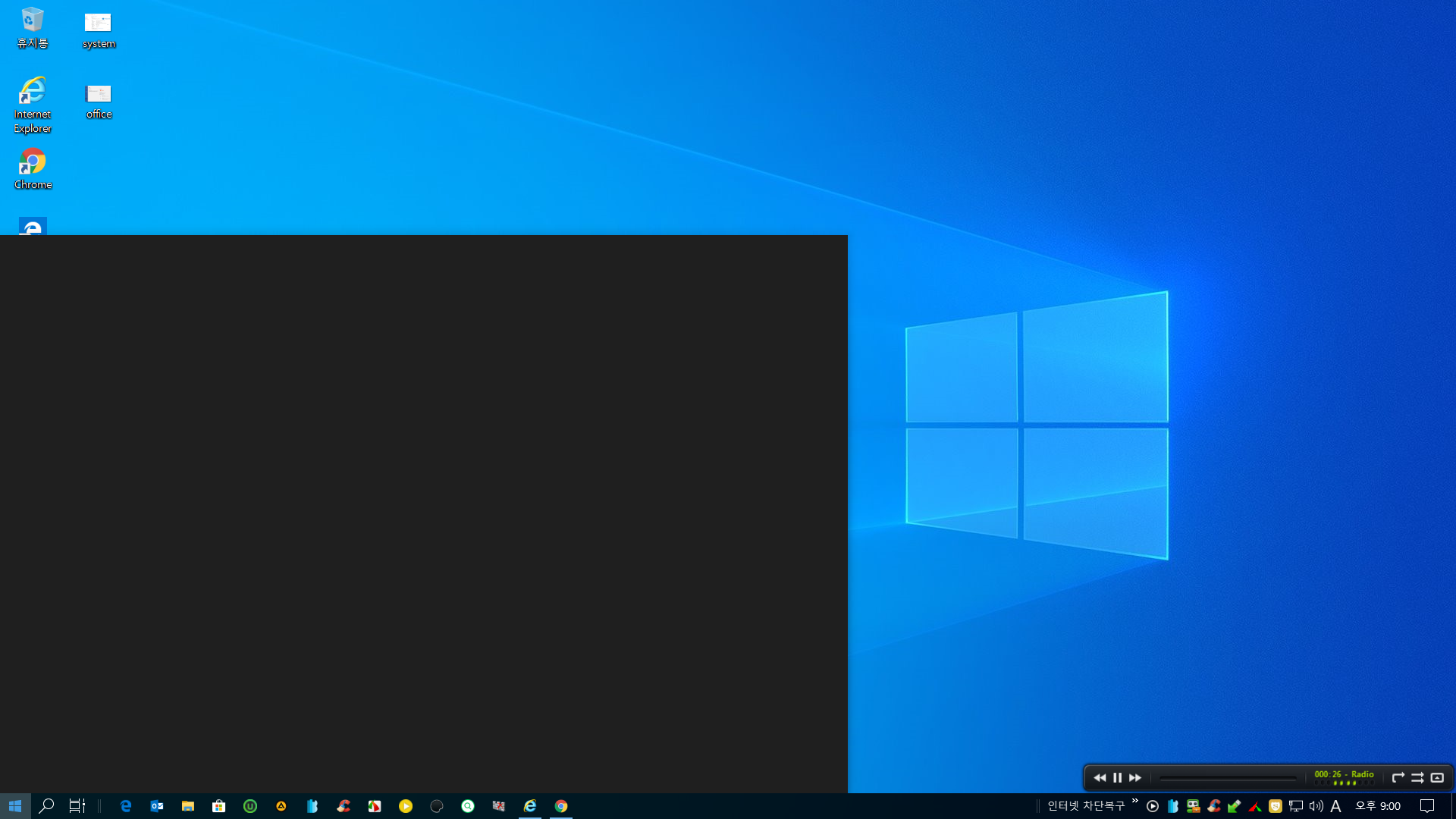
Task: Open the yellow S shield tray icon
Action: pyautogui.click(x=1276, y=806)
